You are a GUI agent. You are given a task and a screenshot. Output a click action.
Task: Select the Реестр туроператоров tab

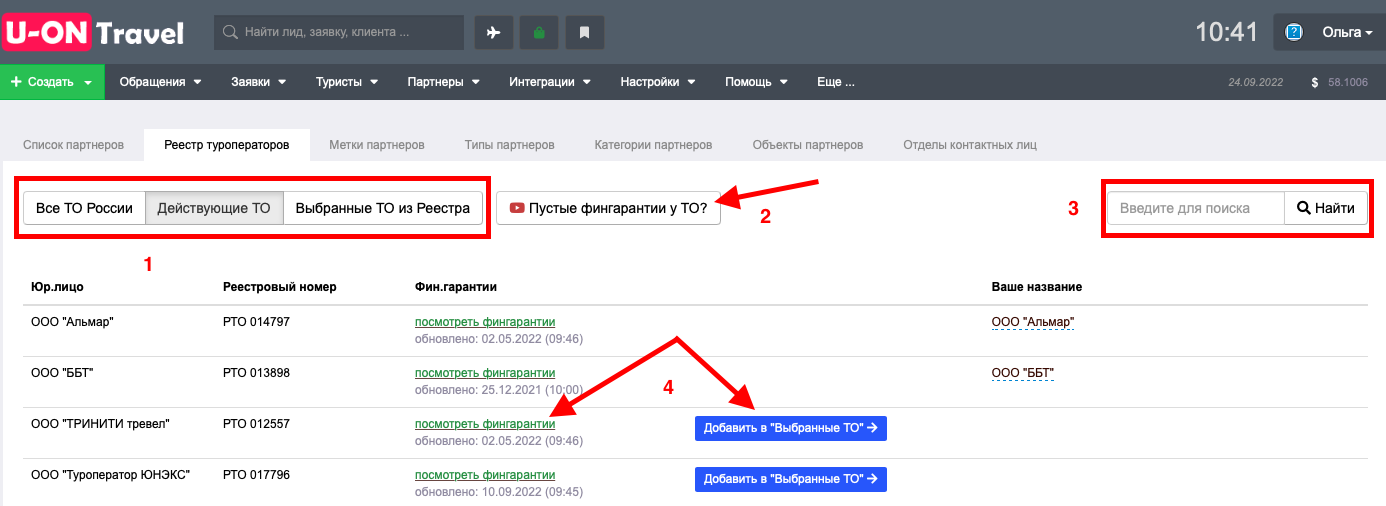(x=226, y=145)
